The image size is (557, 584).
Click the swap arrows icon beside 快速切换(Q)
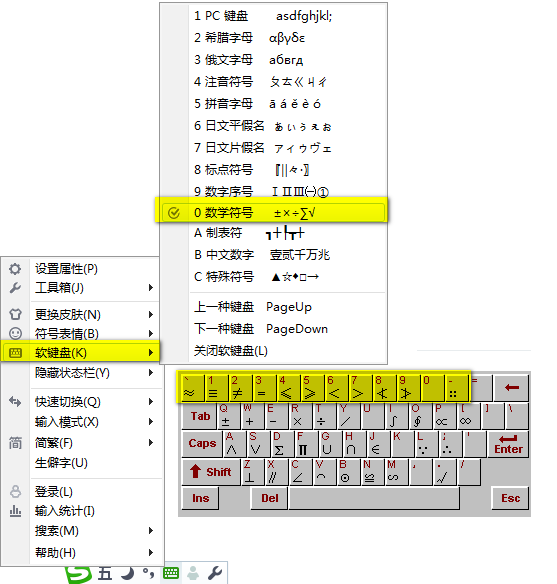point(15,402)
